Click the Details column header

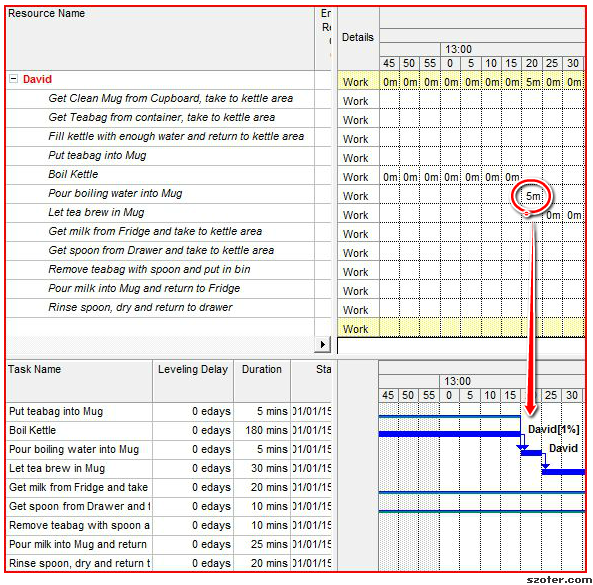[x=358, y=37]
